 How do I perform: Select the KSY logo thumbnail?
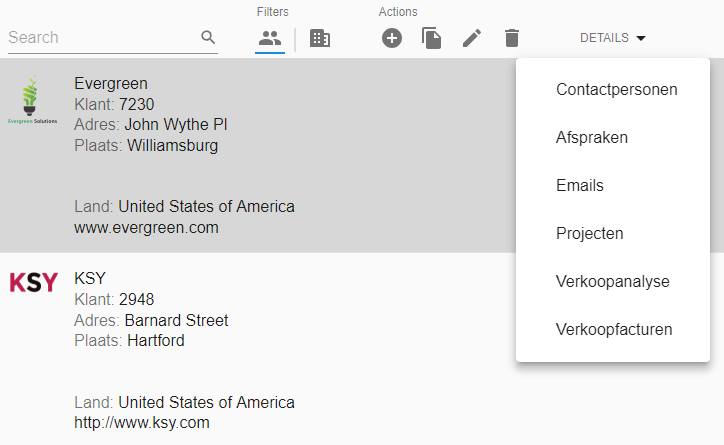(x=34, y=283)
